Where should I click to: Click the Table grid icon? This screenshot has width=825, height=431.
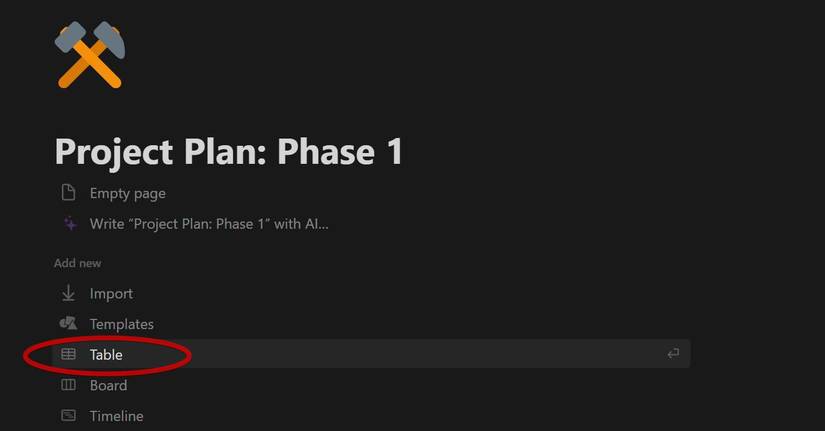click(68, 354)
